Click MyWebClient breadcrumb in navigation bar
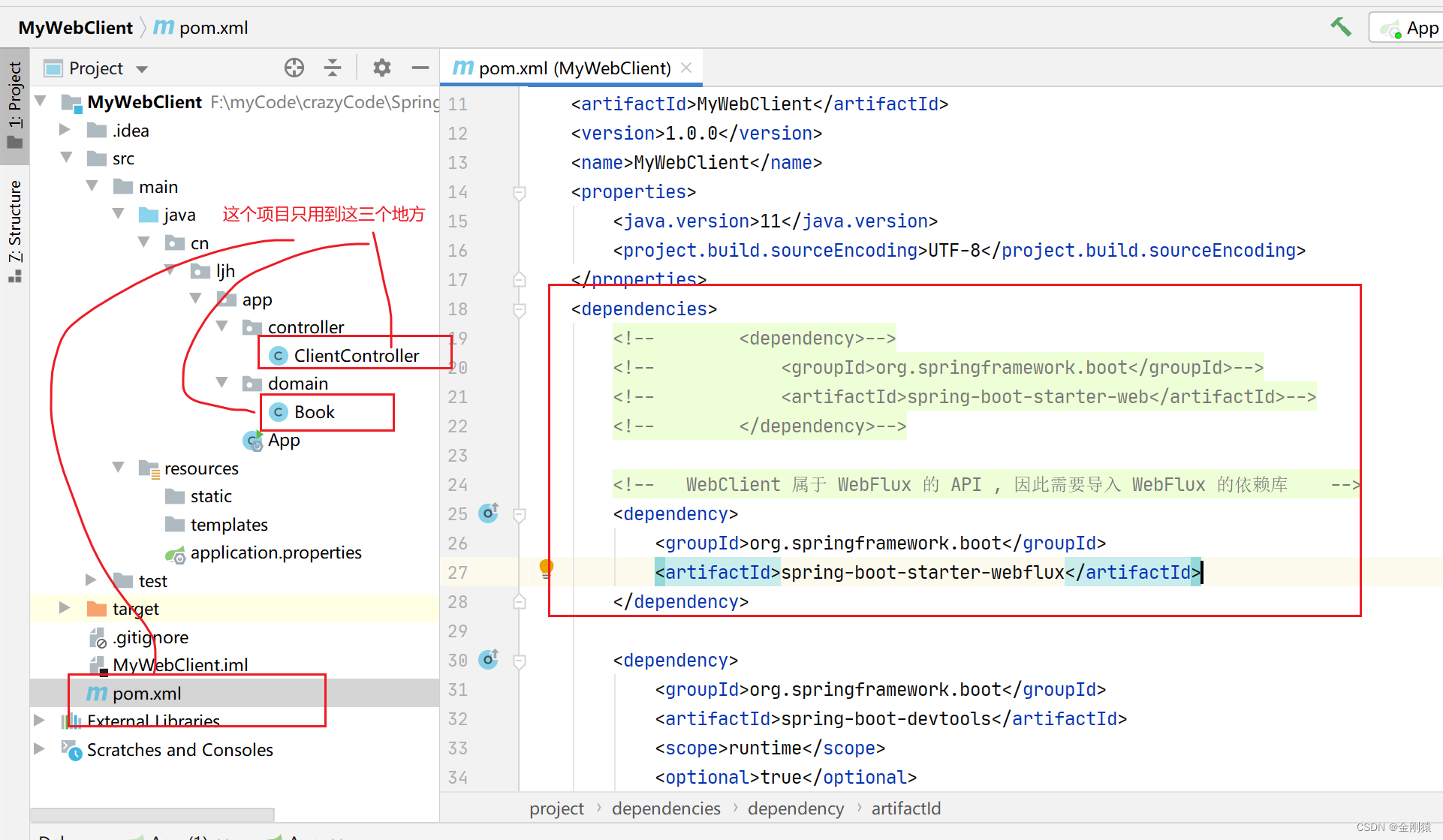 [75, 28]
